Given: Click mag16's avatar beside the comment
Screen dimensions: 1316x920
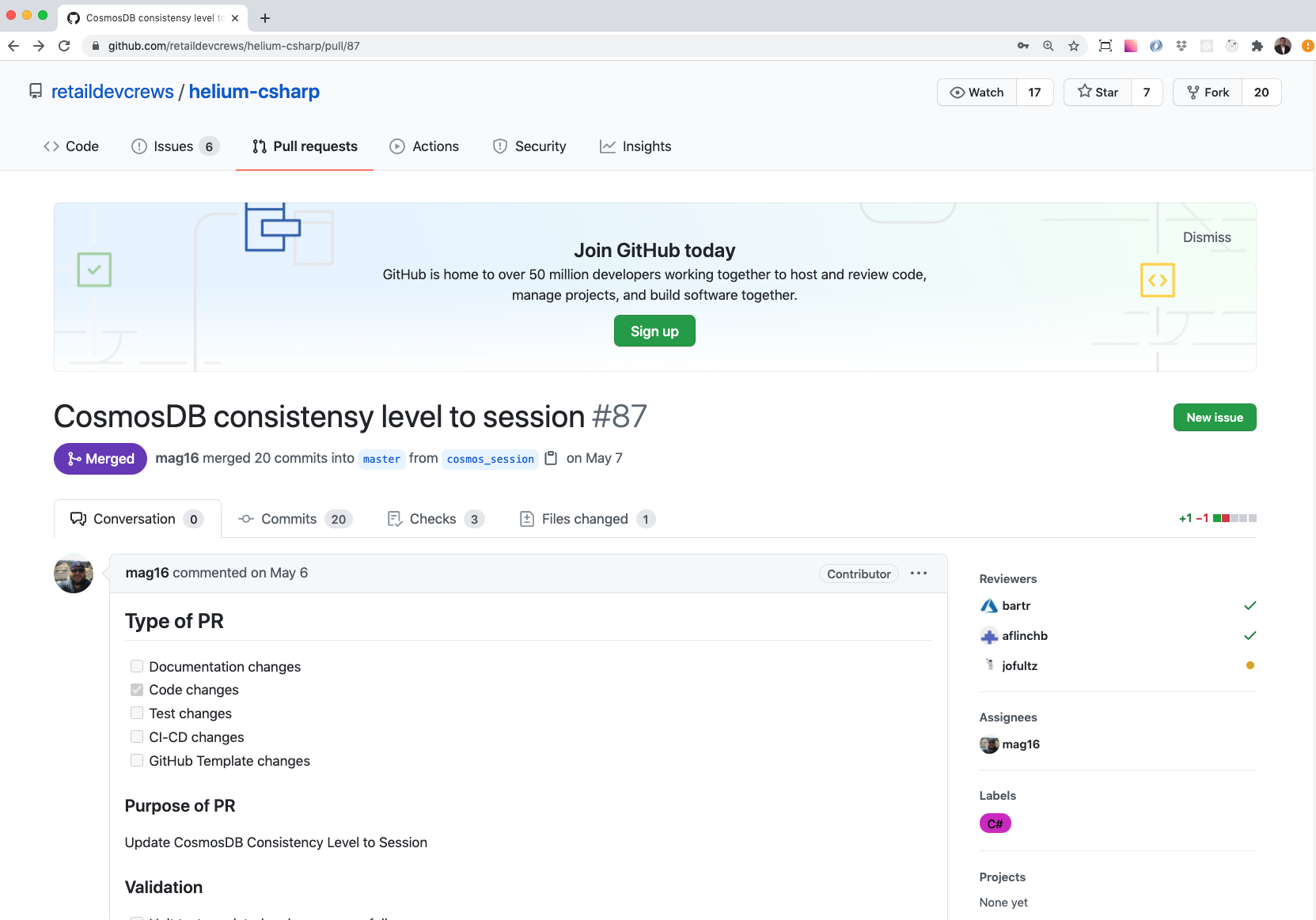Looking at the screenshot, I should (74, 574).
